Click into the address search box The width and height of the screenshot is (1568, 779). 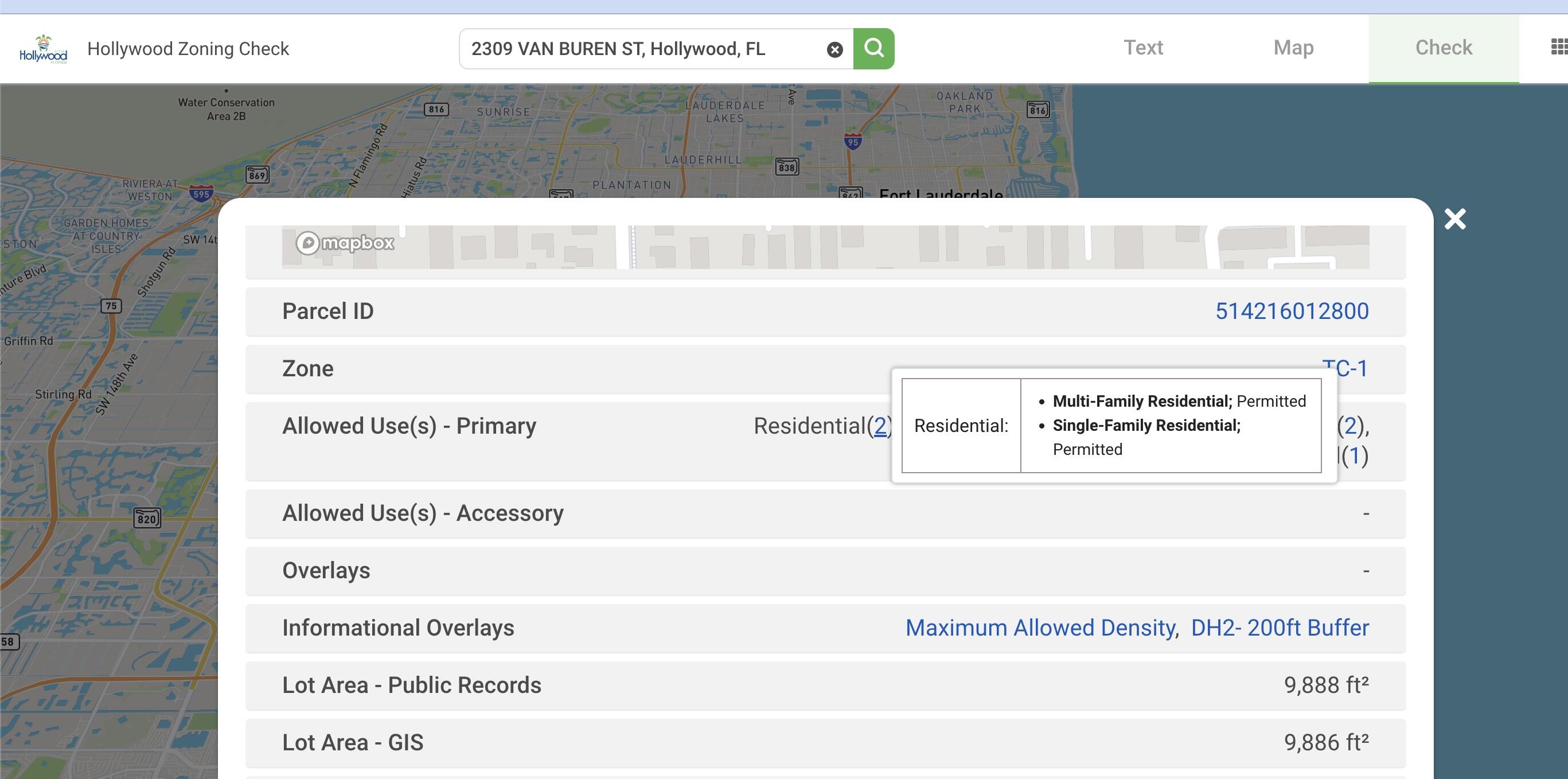[x=639, y=49]
